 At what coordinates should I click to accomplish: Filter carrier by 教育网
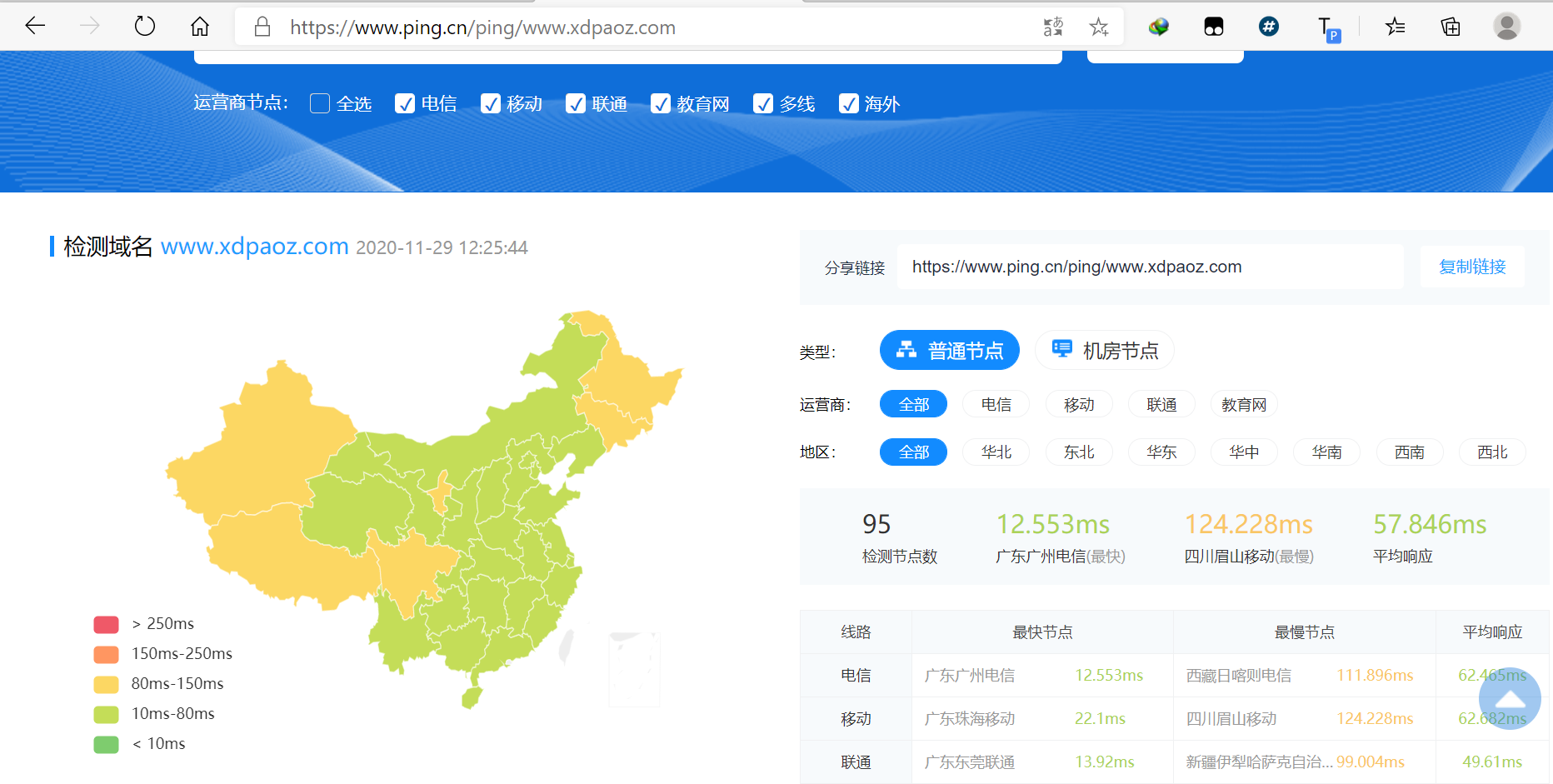click(1244, 404)
